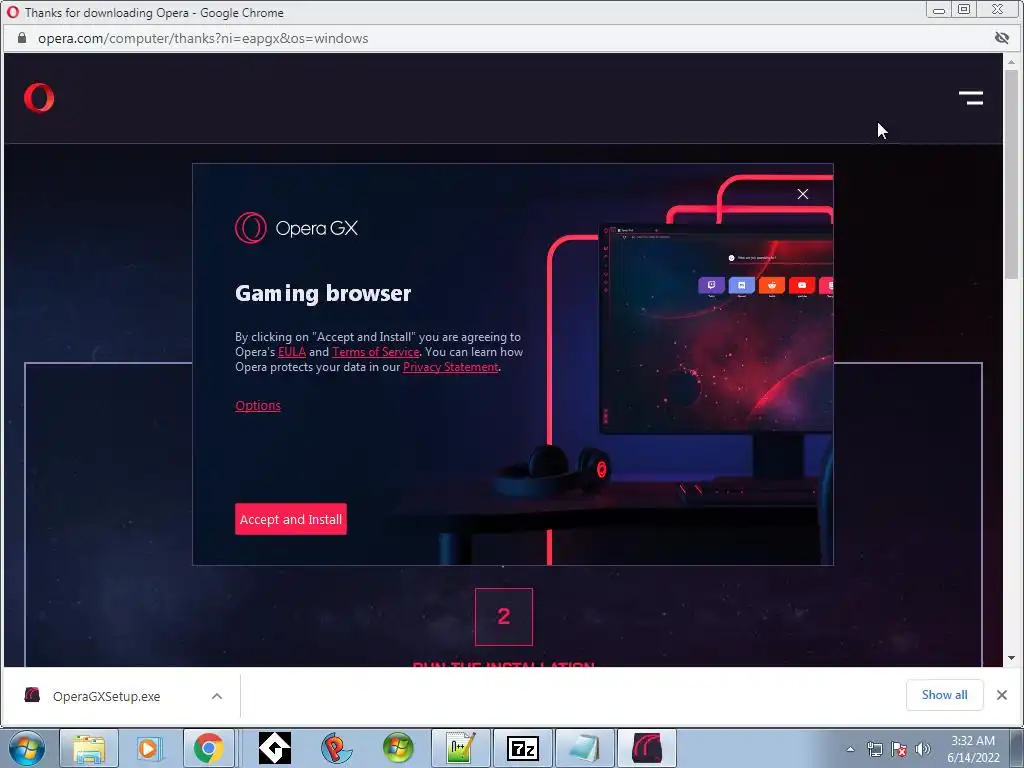The width and height of the screenshot is (1024, 768).
Task: Click the taskbar clock showing 3:32 AM
Action: click(x=973, y=749)
